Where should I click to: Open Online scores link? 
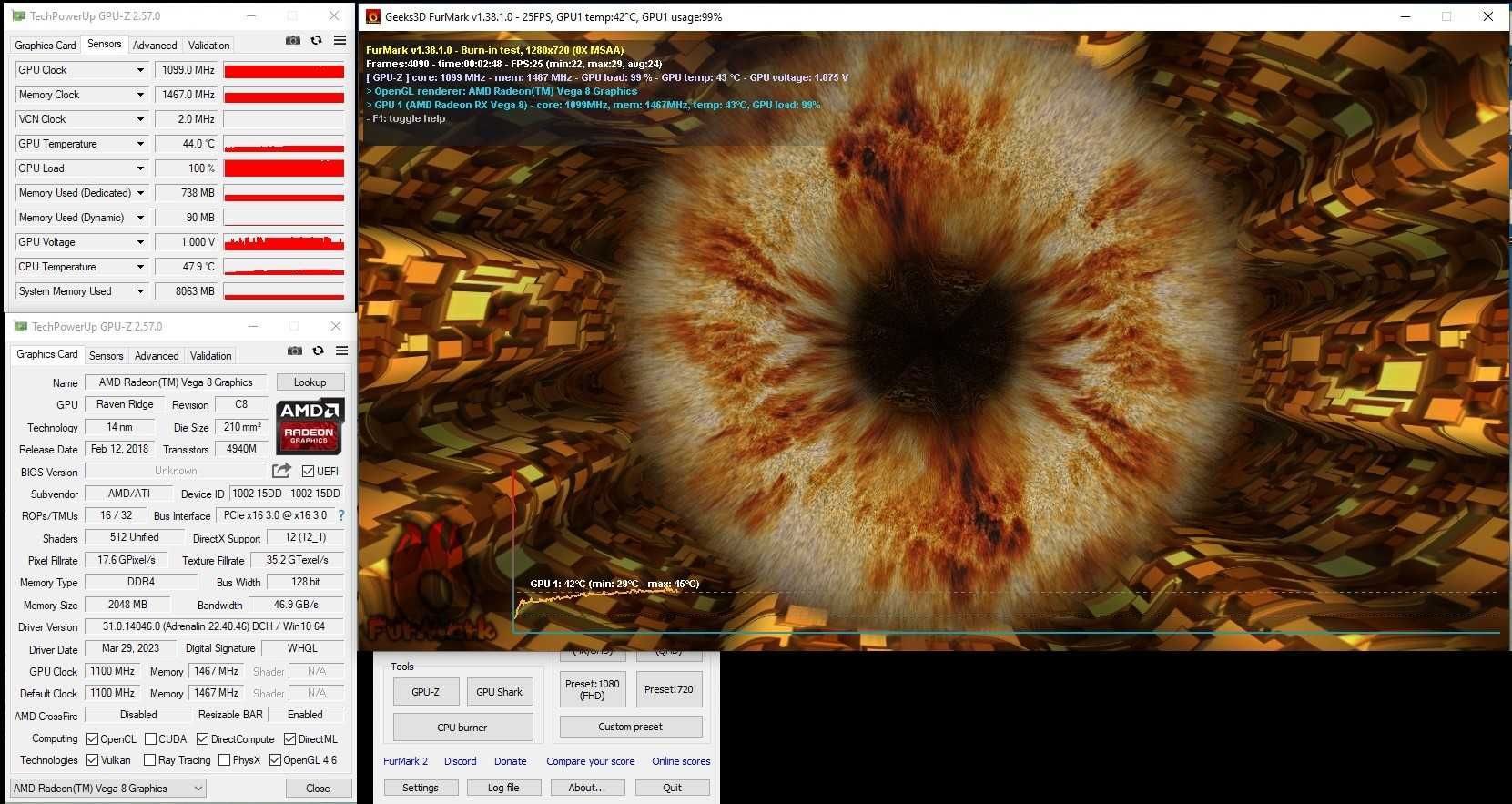tap(681, 761)
